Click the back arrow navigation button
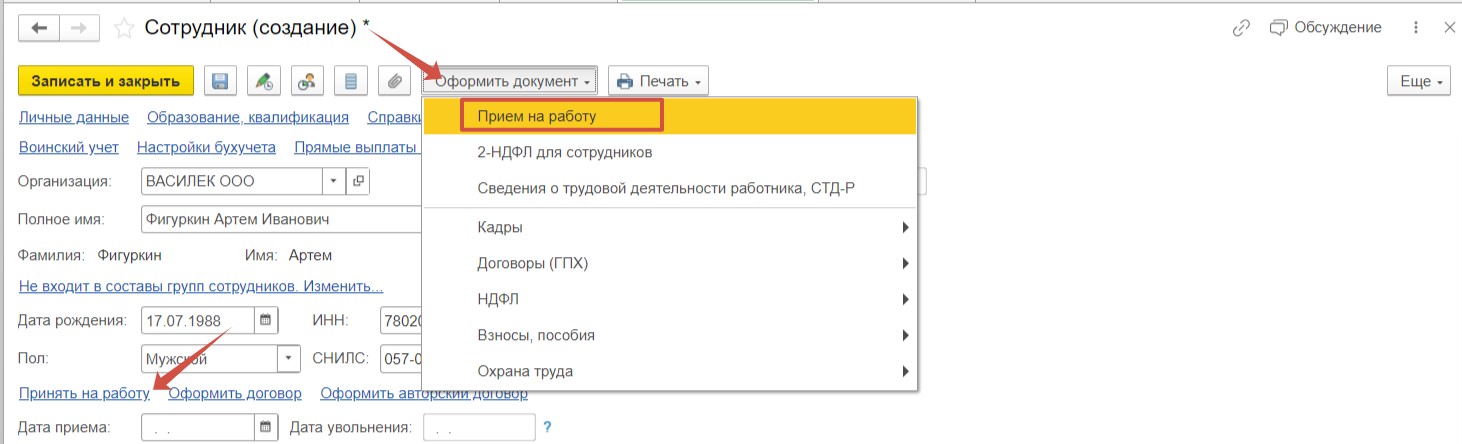 40,28
